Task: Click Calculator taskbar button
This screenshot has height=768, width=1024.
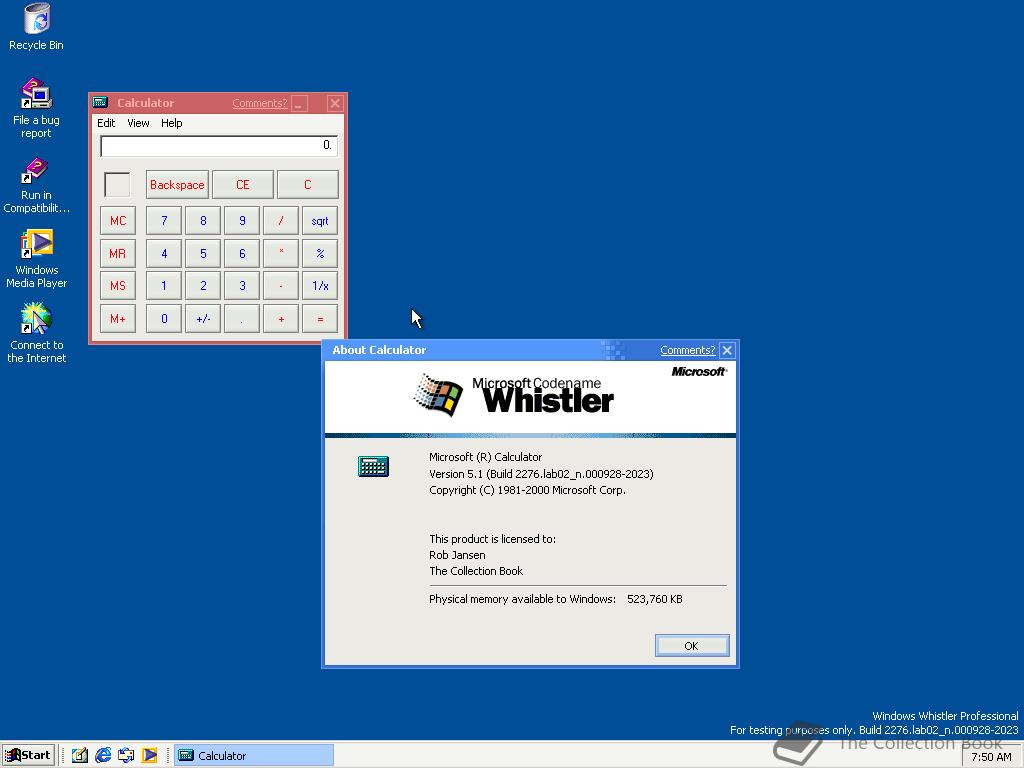Action: tap(254, 755)
